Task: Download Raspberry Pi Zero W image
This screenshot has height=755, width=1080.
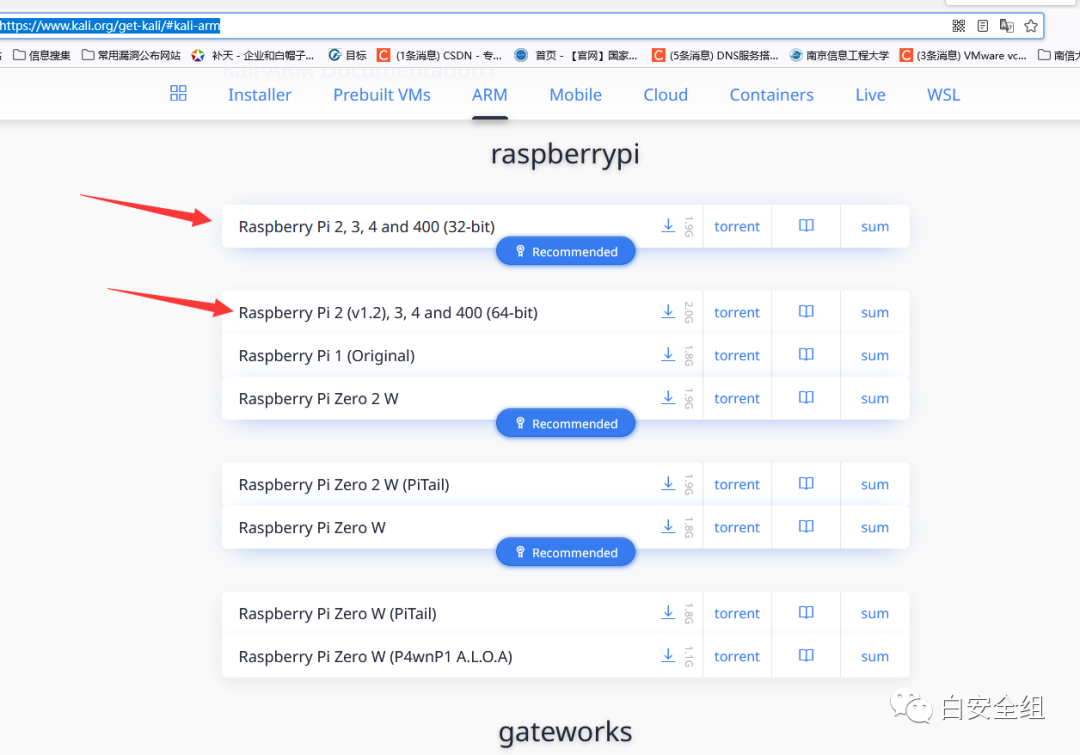Action: click(668, 526)
